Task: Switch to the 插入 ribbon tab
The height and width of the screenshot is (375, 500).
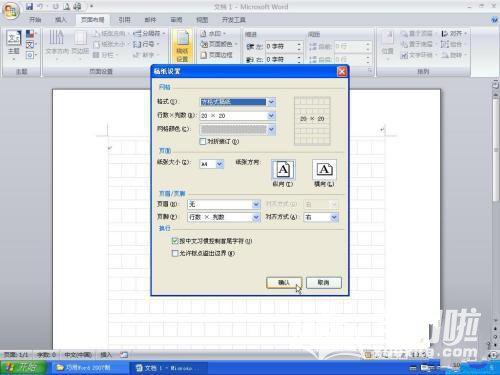Action: [61, 20]
